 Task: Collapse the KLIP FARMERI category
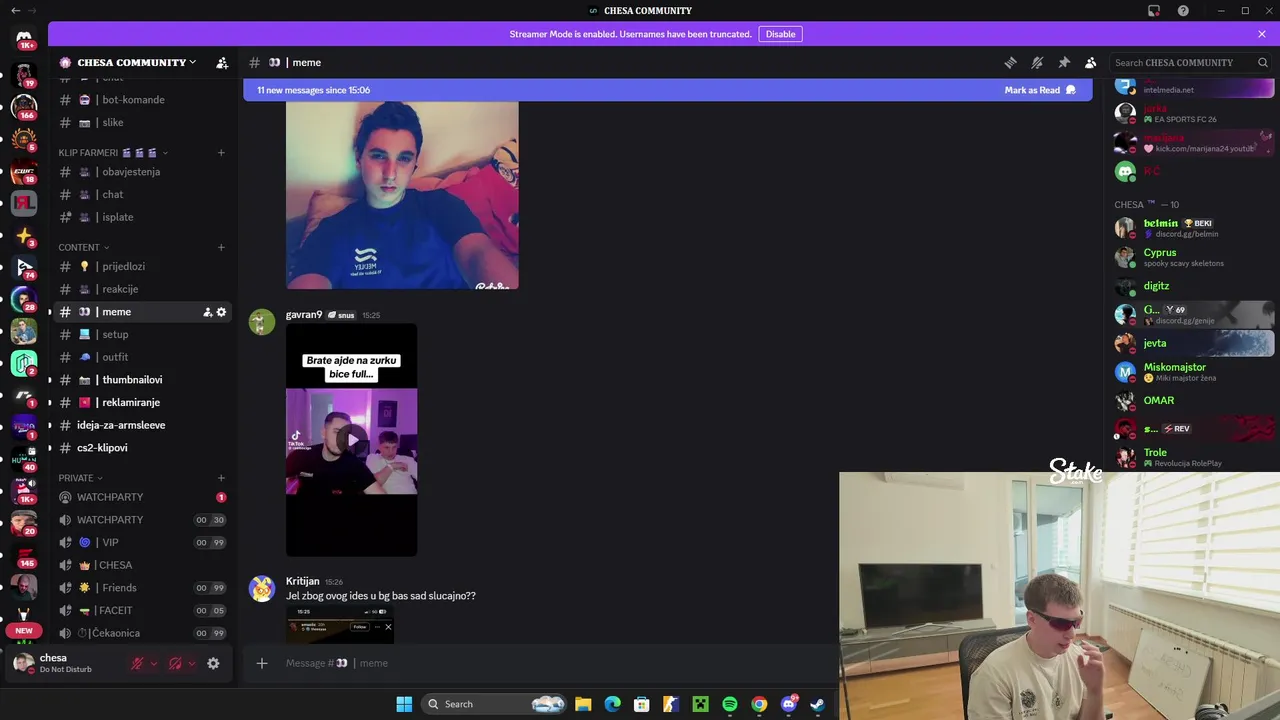113,153
